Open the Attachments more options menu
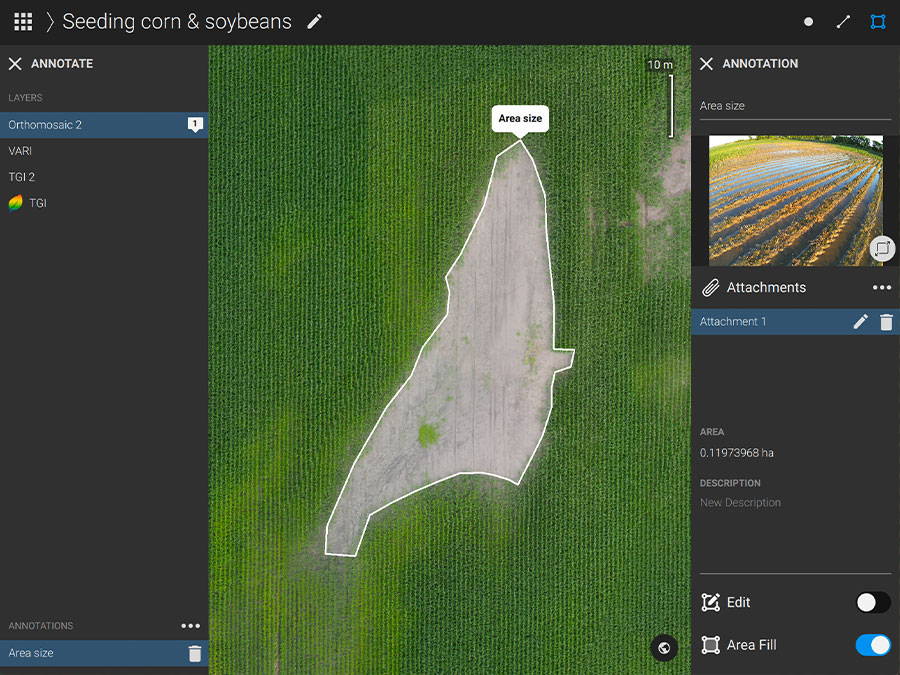The width and height of the screenshot is (900, 675). tap(882, 288)
